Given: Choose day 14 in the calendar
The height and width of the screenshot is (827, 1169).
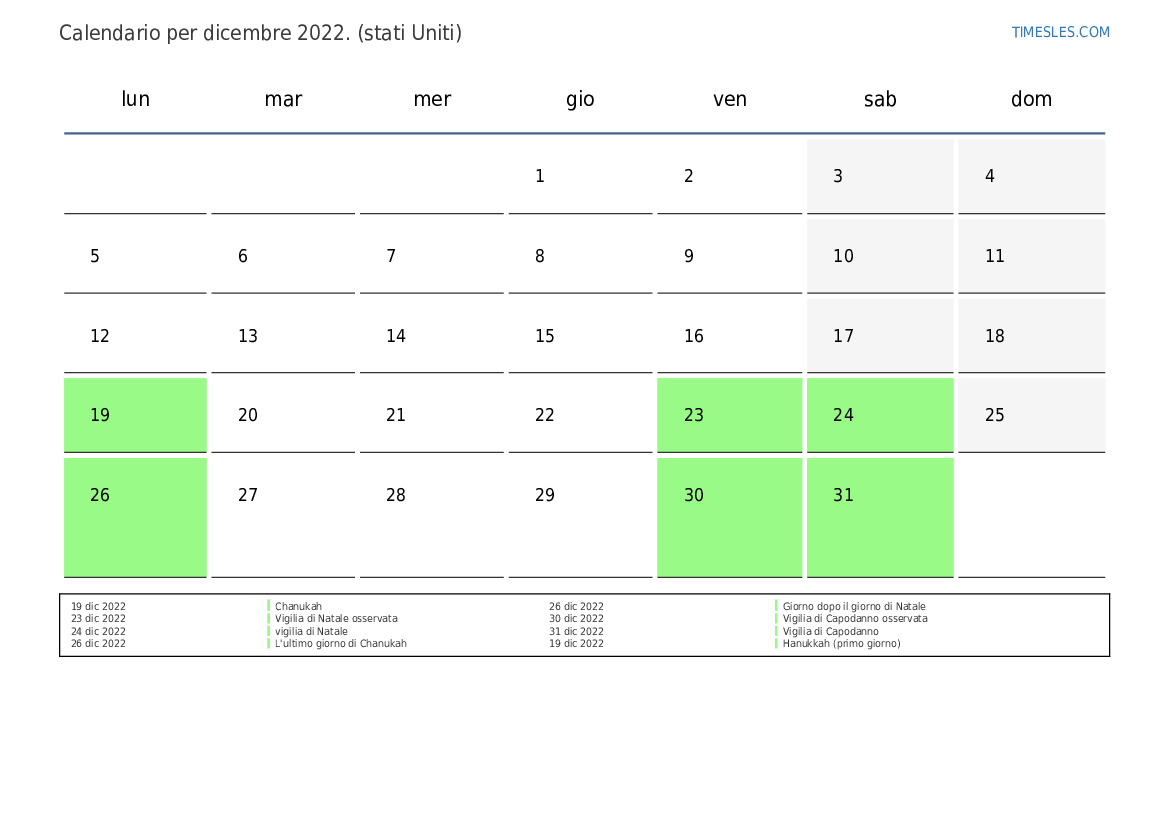Looking at the screenshot, I should pos(432,336).
